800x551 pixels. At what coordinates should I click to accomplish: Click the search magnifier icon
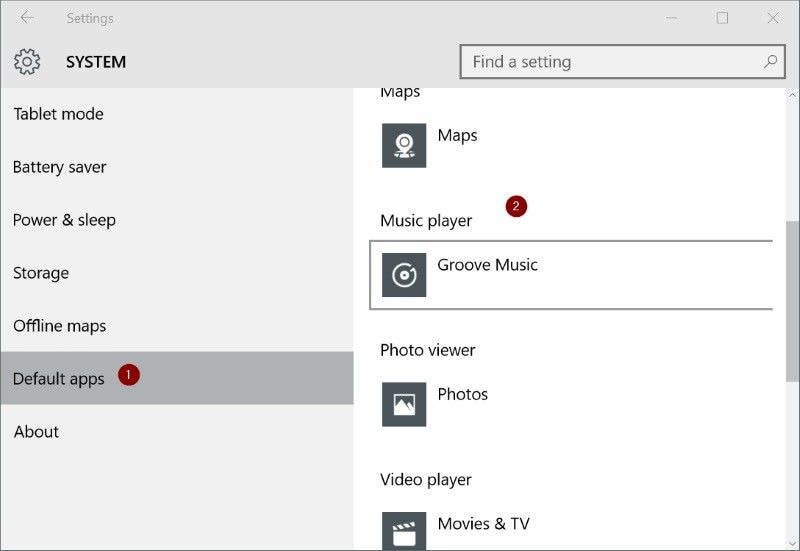coord(770,62)
